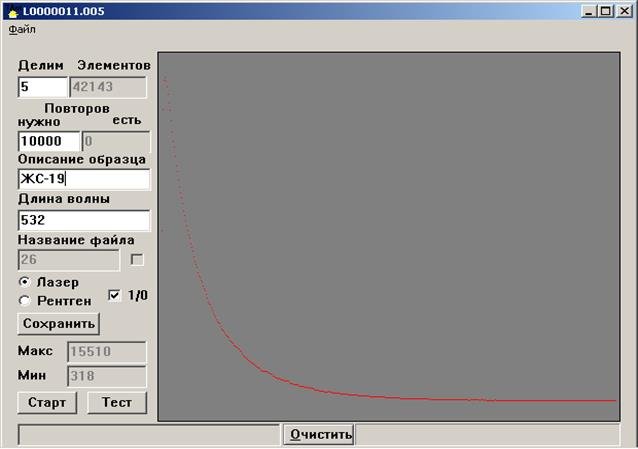638x449 pixels.
Task: Click the application icon in title bar
Action: [x=13, y=12]
